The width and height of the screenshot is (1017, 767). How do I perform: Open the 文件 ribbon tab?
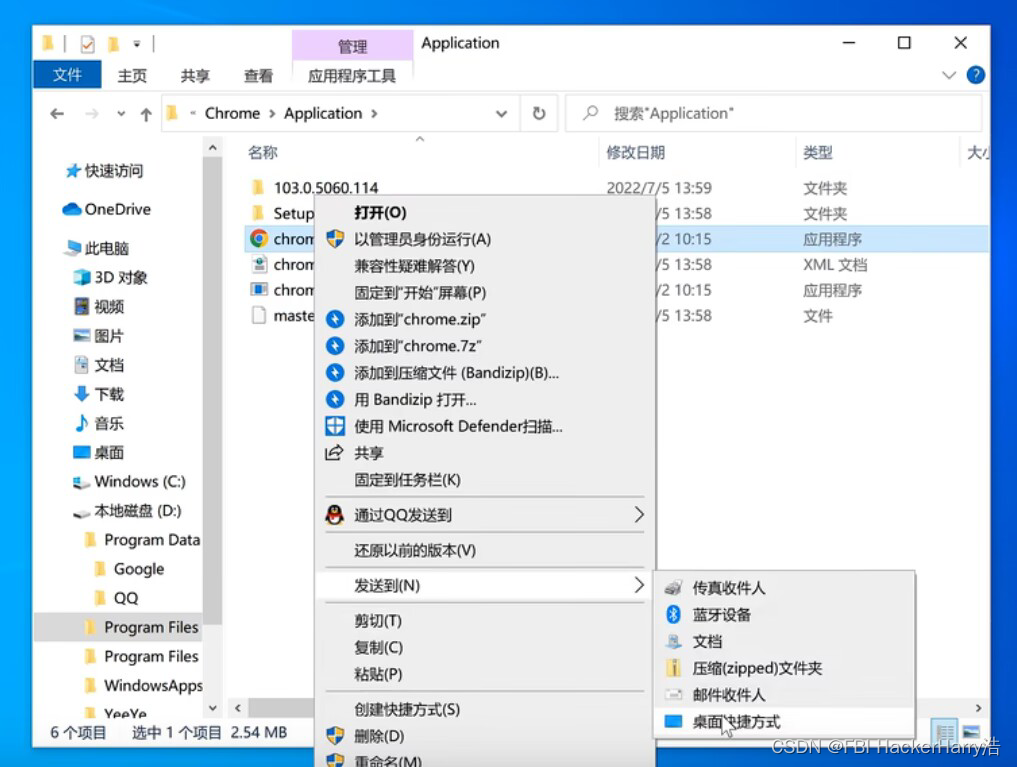(x=67, y=75)
